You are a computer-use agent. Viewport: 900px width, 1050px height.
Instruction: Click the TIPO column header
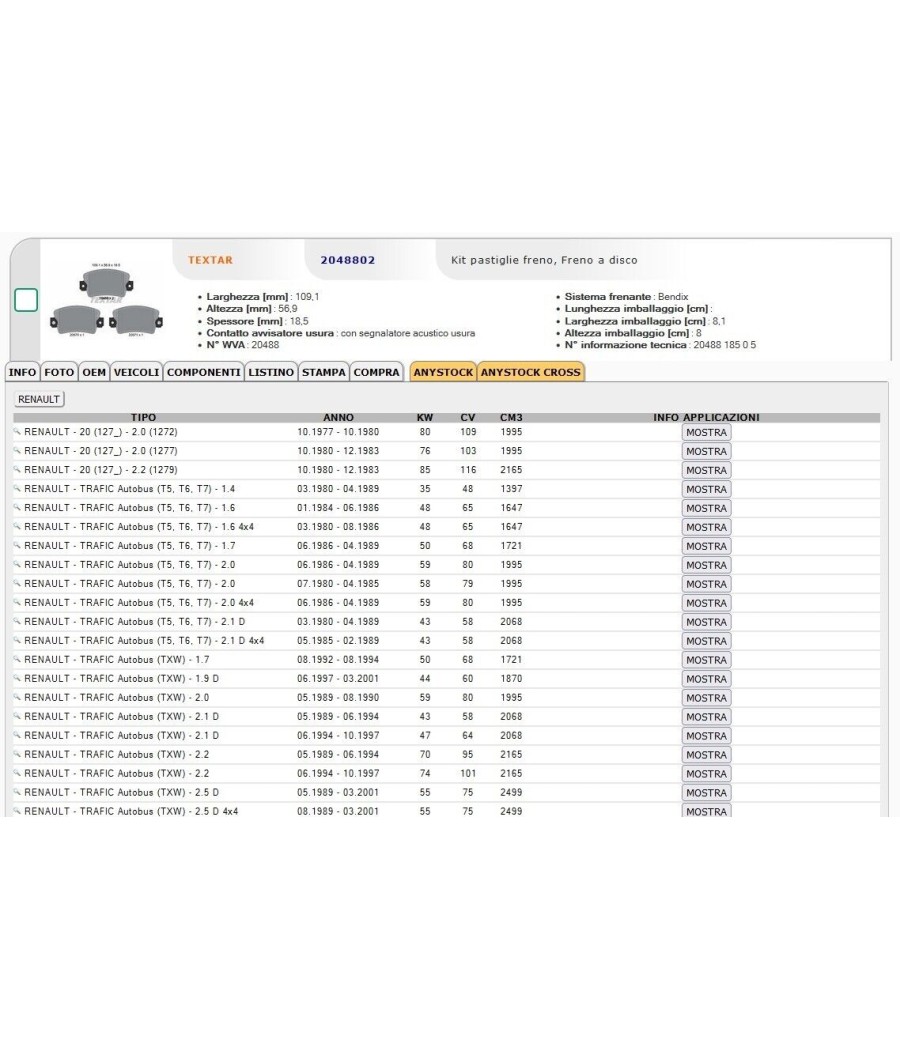[x=143, y=417]
